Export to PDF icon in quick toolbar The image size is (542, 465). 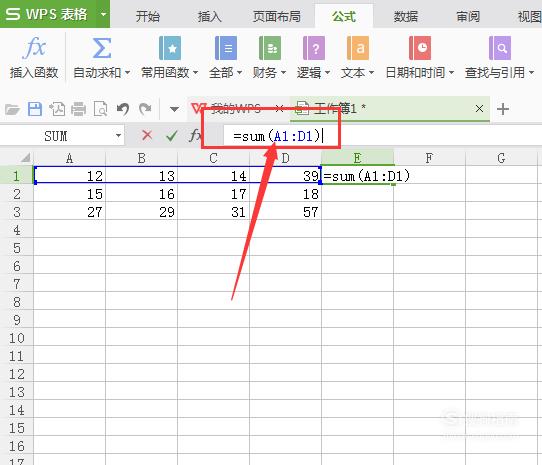(x=57, y=109)
